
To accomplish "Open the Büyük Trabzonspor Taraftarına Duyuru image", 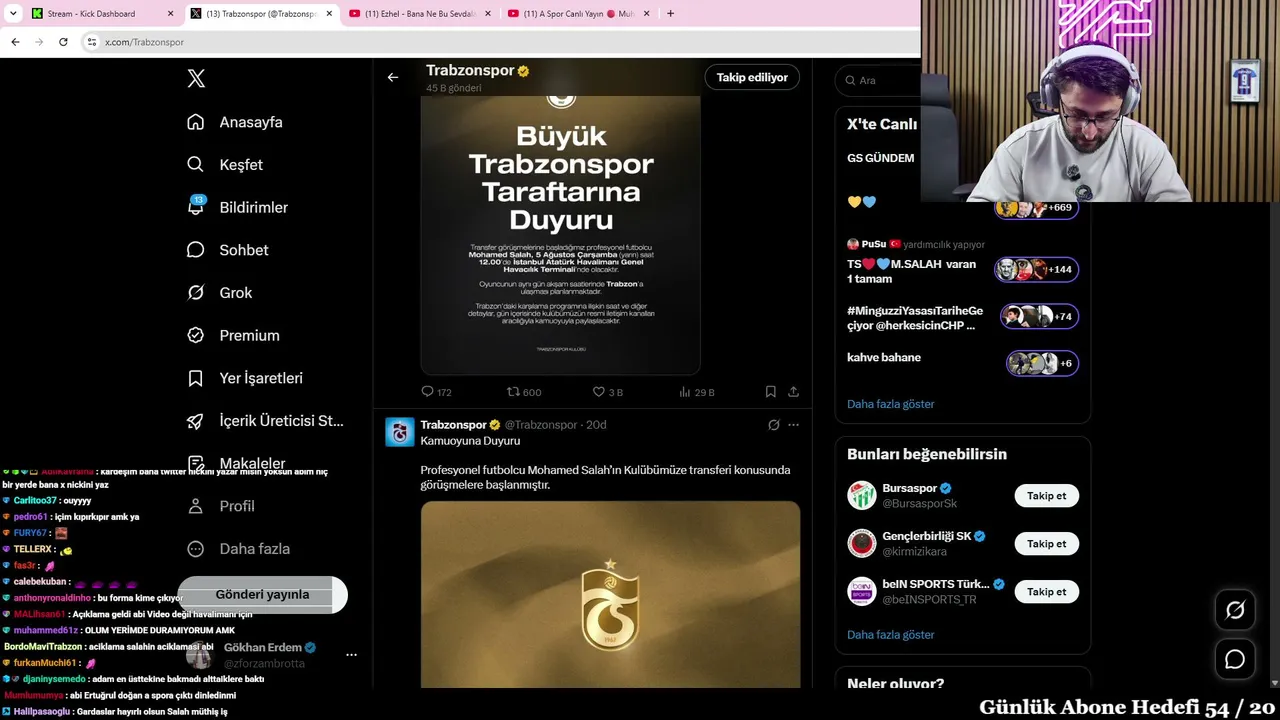I will pyautogui.click(x=560, y=235).
